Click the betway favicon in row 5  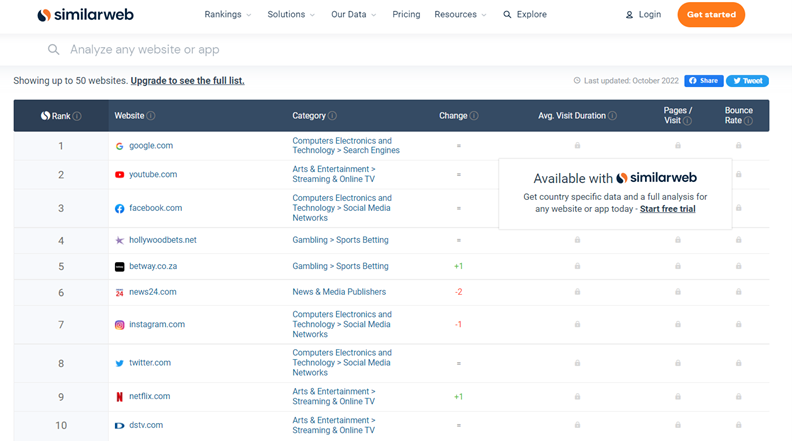click(119, 267)
